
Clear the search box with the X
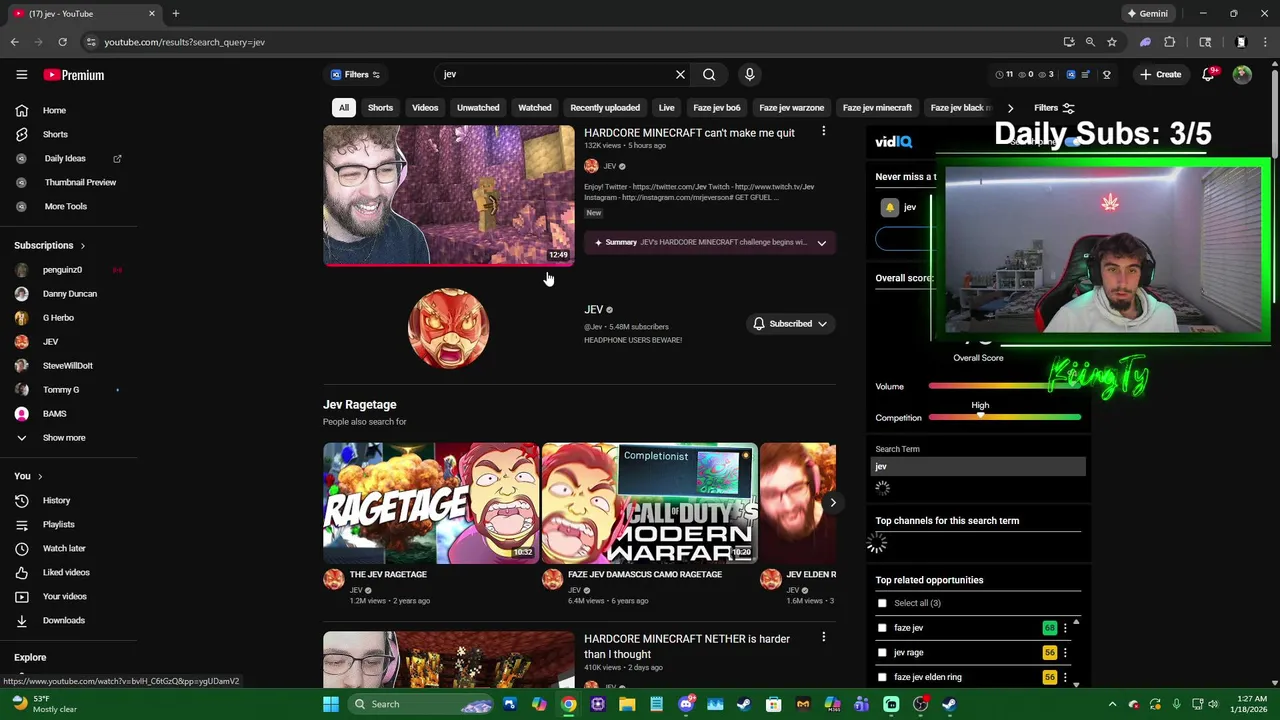pos(680,75)
